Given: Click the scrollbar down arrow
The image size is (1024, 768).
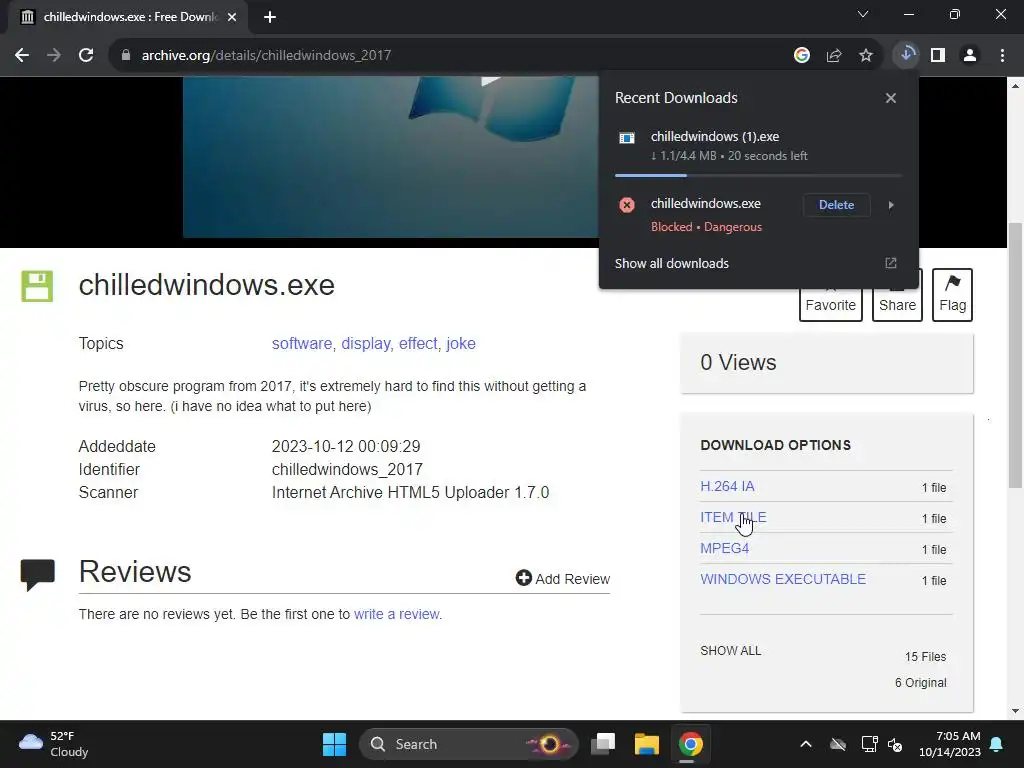Looking at the screenshot, I should coord(1015,711).
